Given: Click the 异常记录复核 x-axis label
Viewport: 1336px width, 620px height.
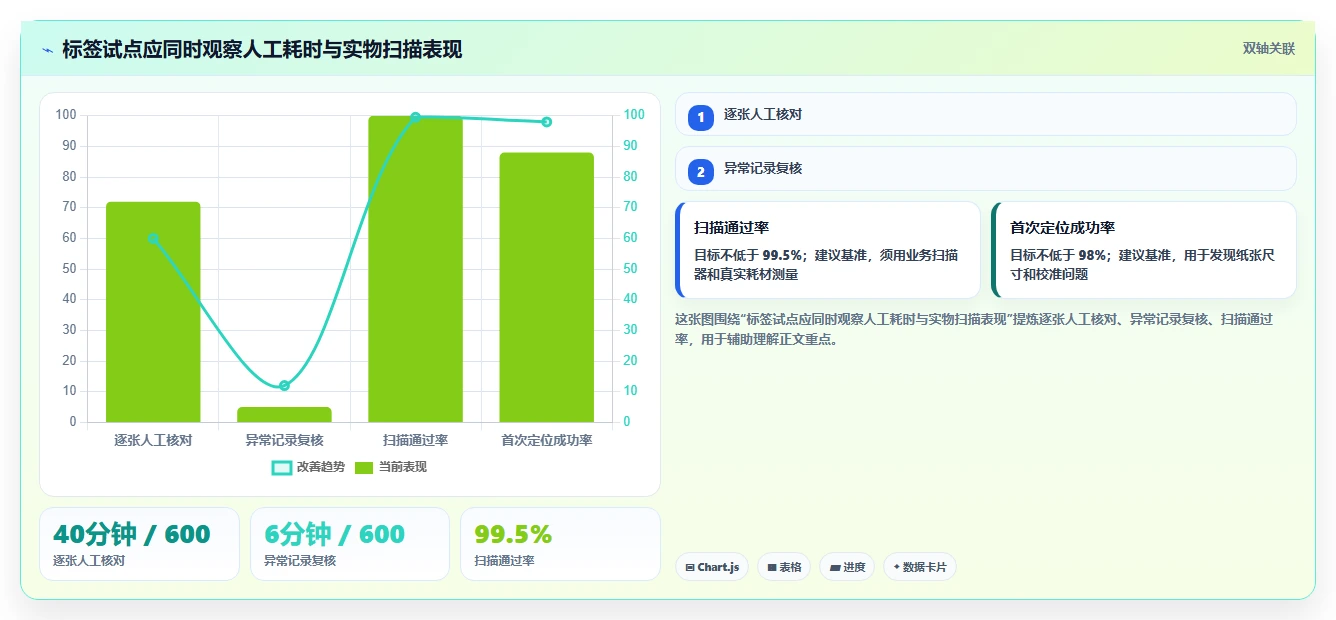Looking at the screenshot, I should 284,440.
